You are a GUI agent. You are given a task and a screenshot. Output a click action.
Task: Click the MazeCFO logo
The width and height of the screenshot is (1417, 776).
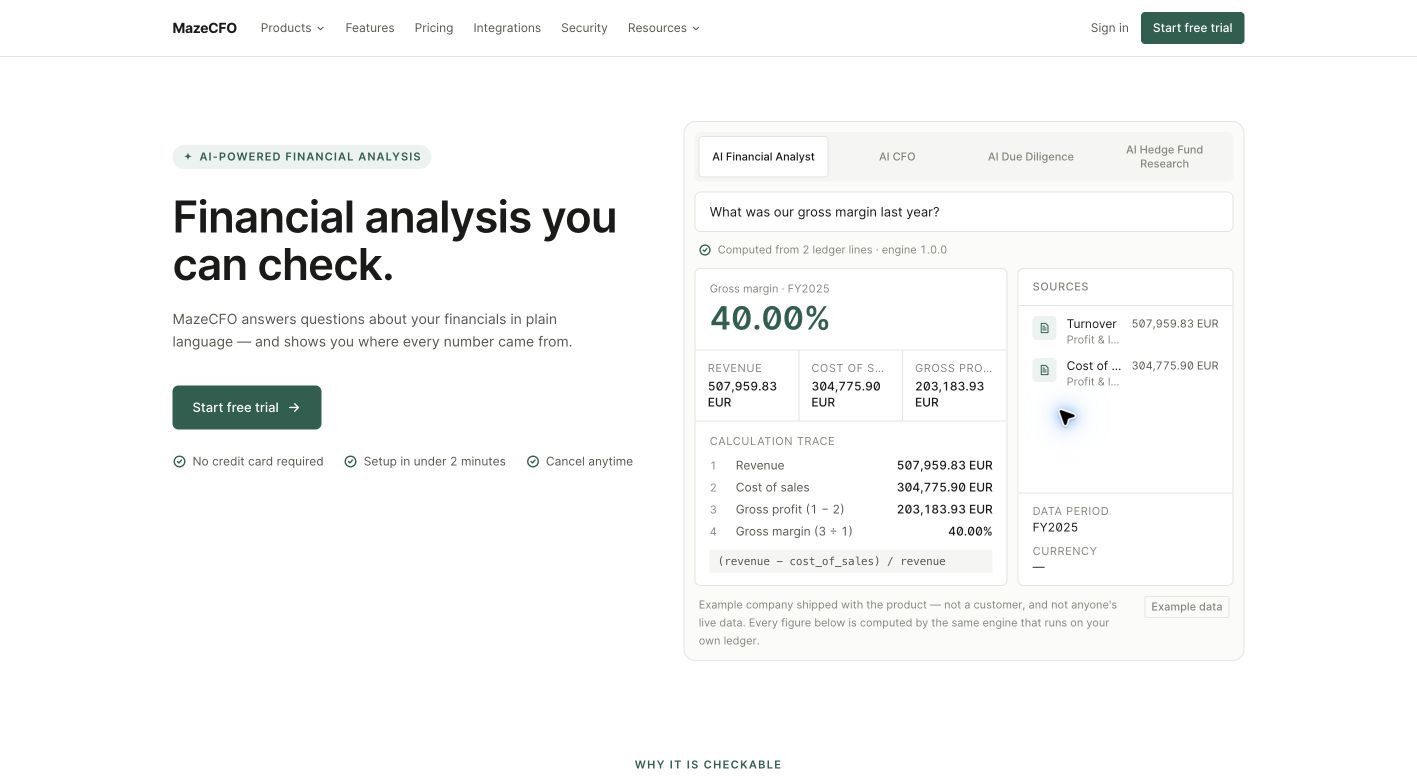click(204, 28)
